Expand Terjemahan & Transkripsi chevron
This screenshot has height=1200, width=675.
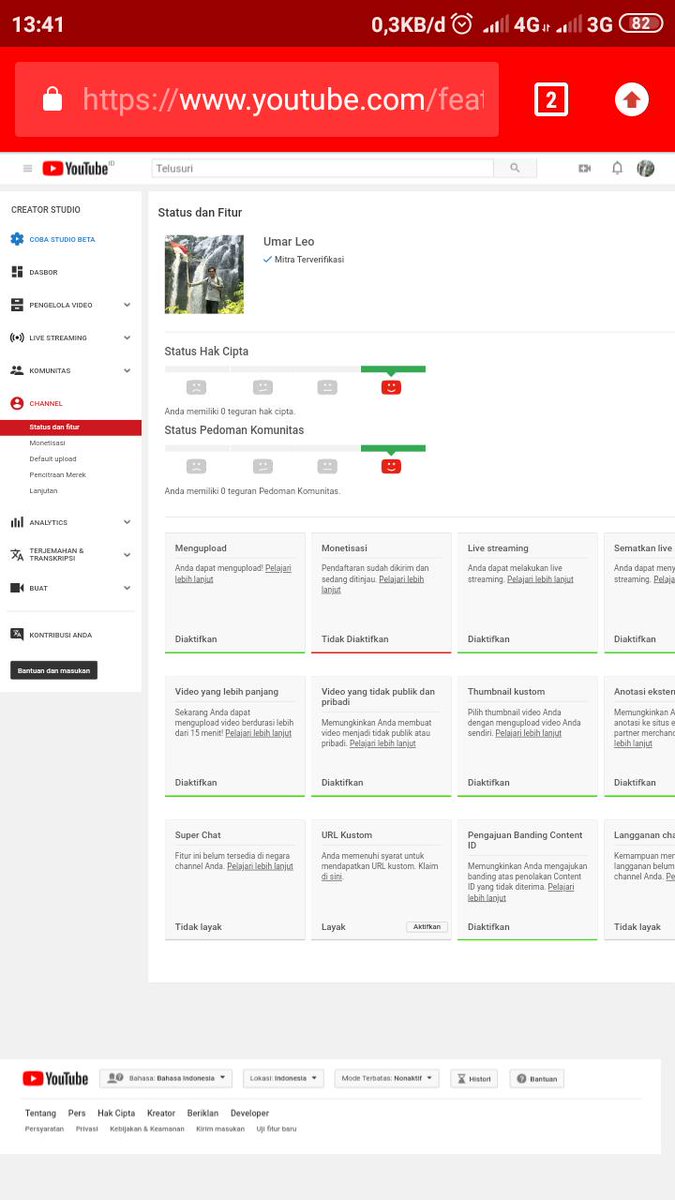127,555
